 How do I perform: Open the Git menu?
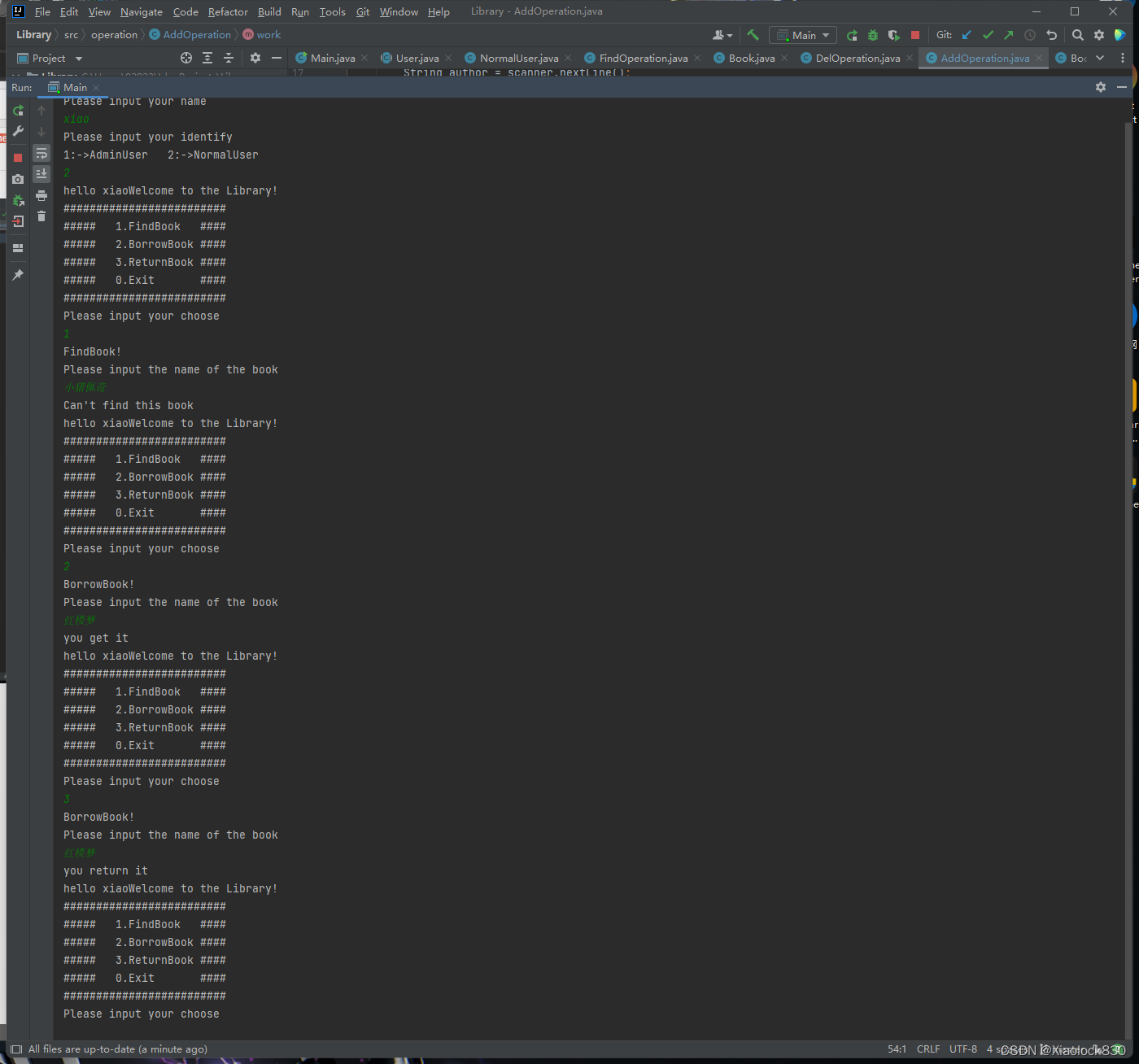pyautogui.click(x=363, y=11)
